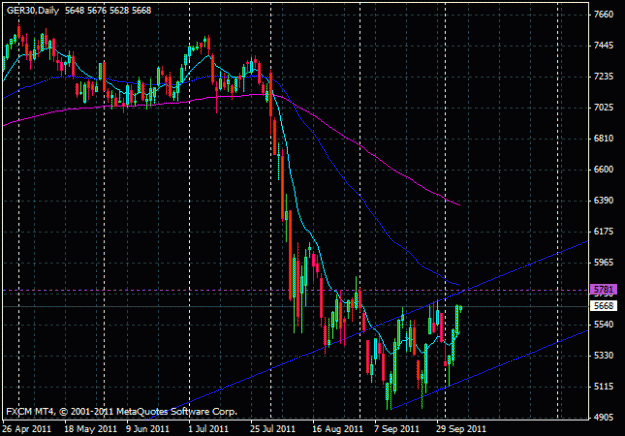Click the OHLC values 5648 5676 5628 5668
625x436 pixels.
click(x=108, y=11)
